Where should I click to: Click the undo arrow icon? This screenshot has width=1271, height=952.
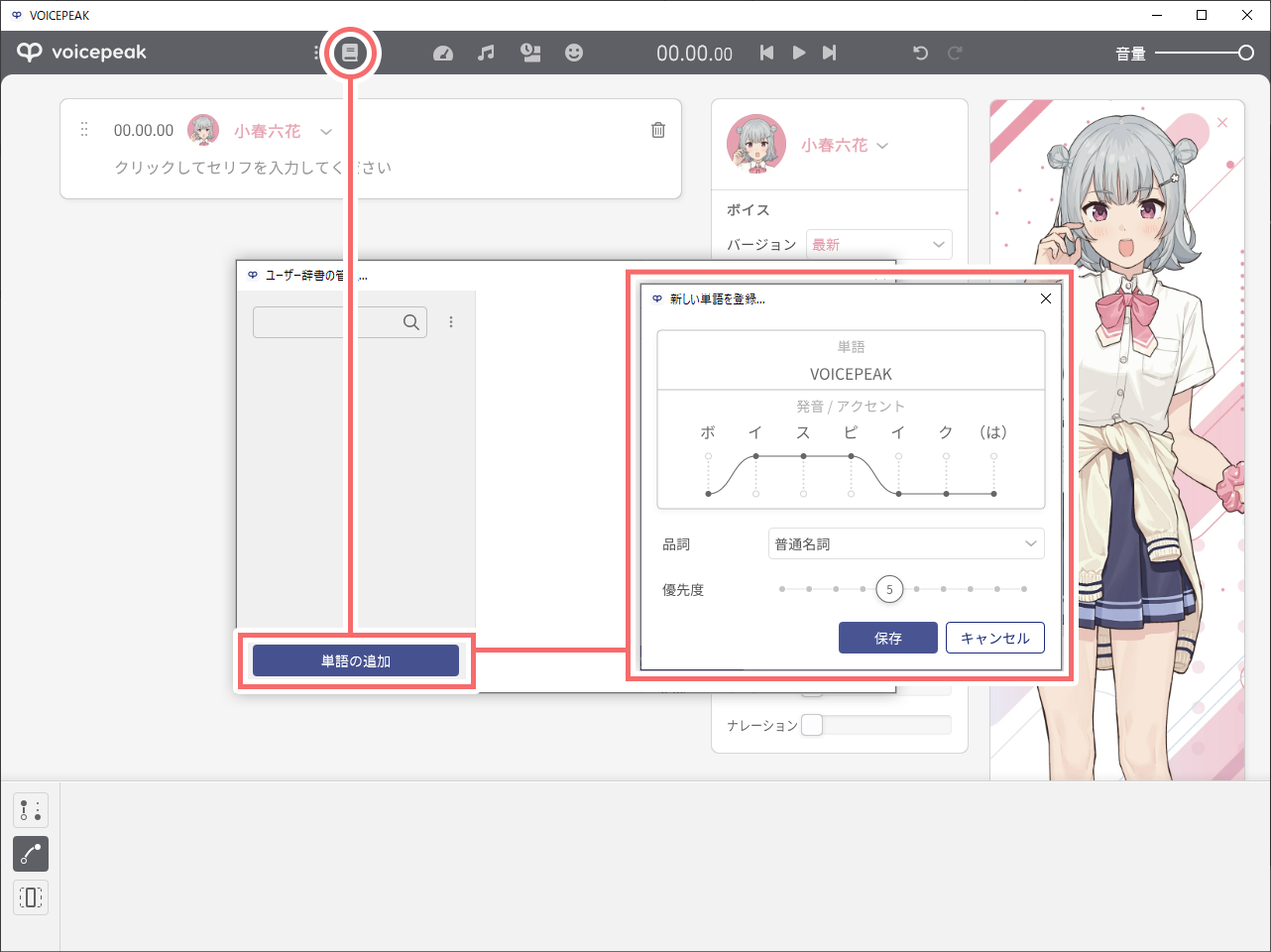[920, 54]
